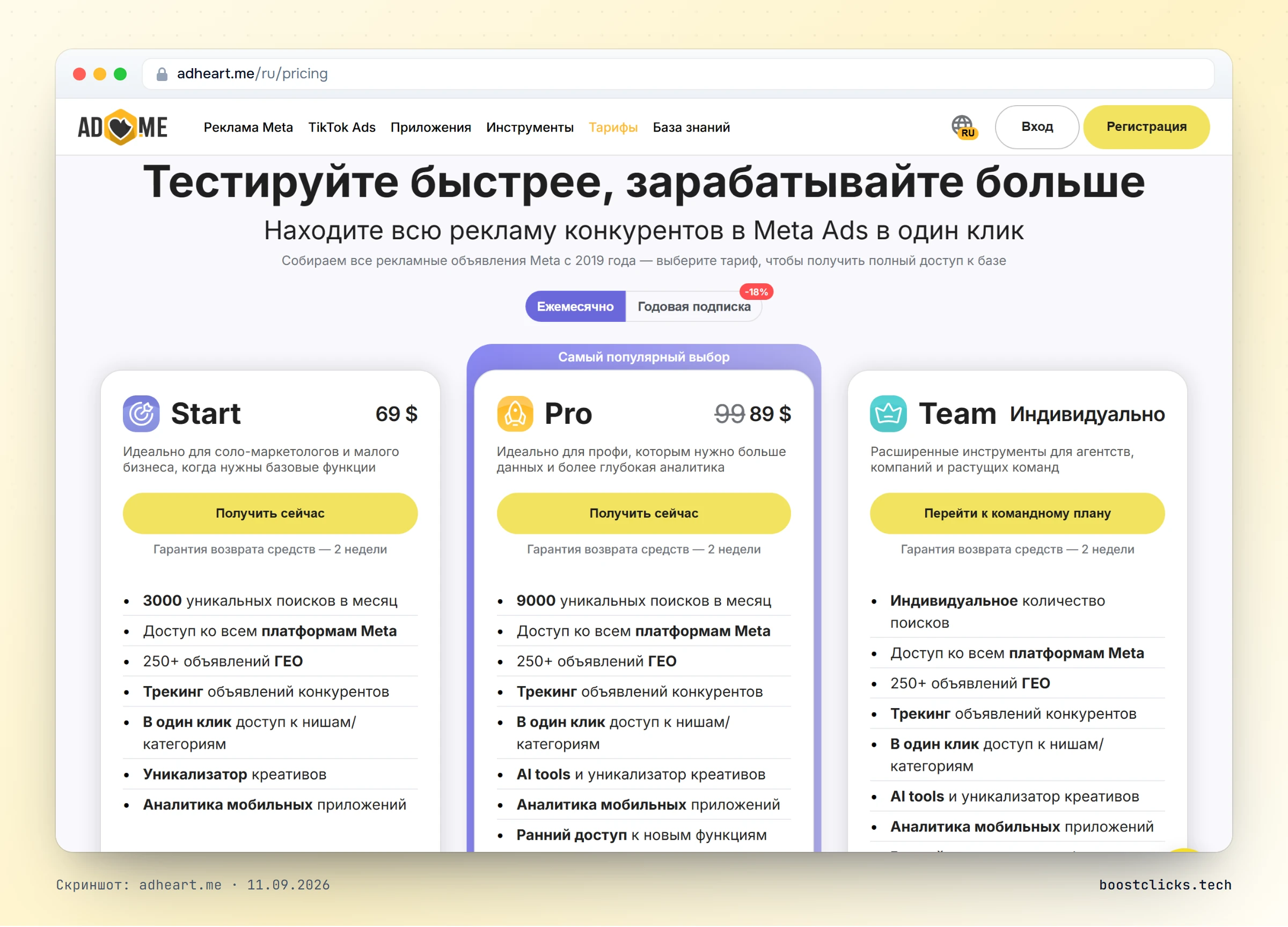Click refund guarantee text under Team button

(1017, 549)
